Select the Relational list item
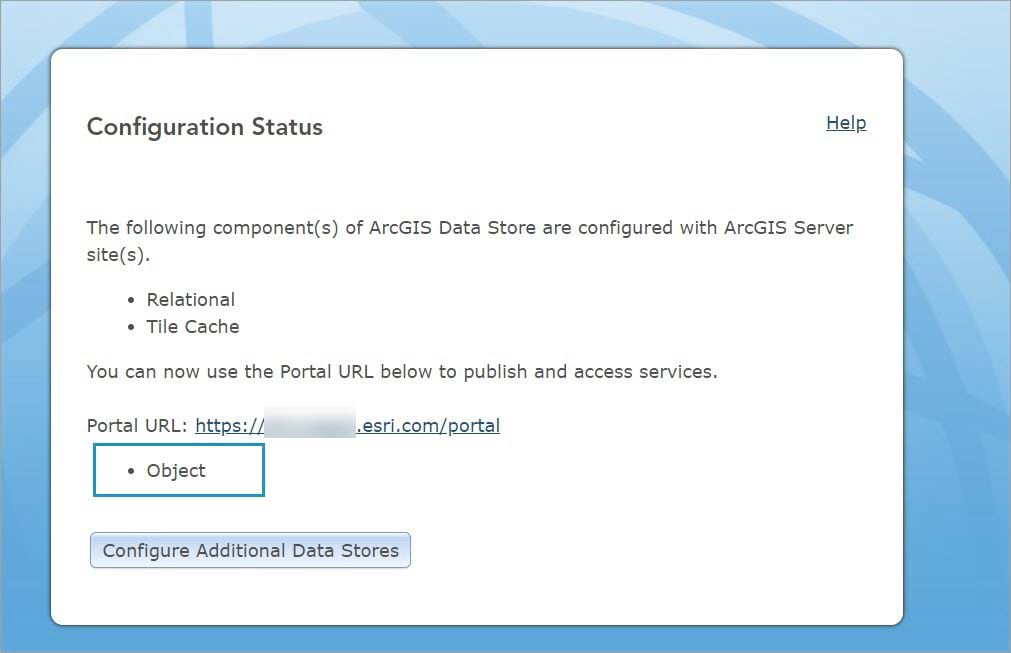 tap(190, 300)
